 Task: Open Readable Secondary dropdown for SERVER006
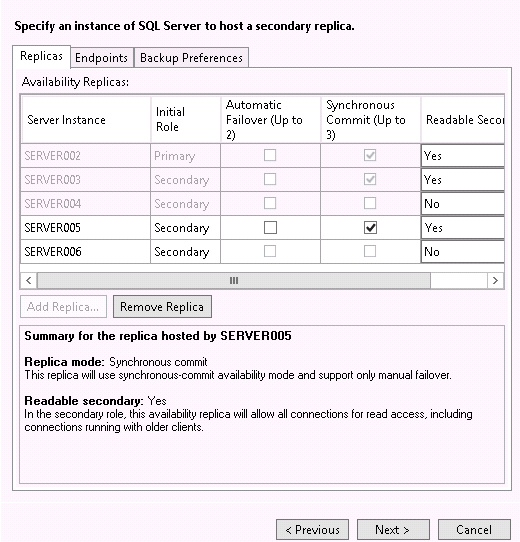coord(463,252)
